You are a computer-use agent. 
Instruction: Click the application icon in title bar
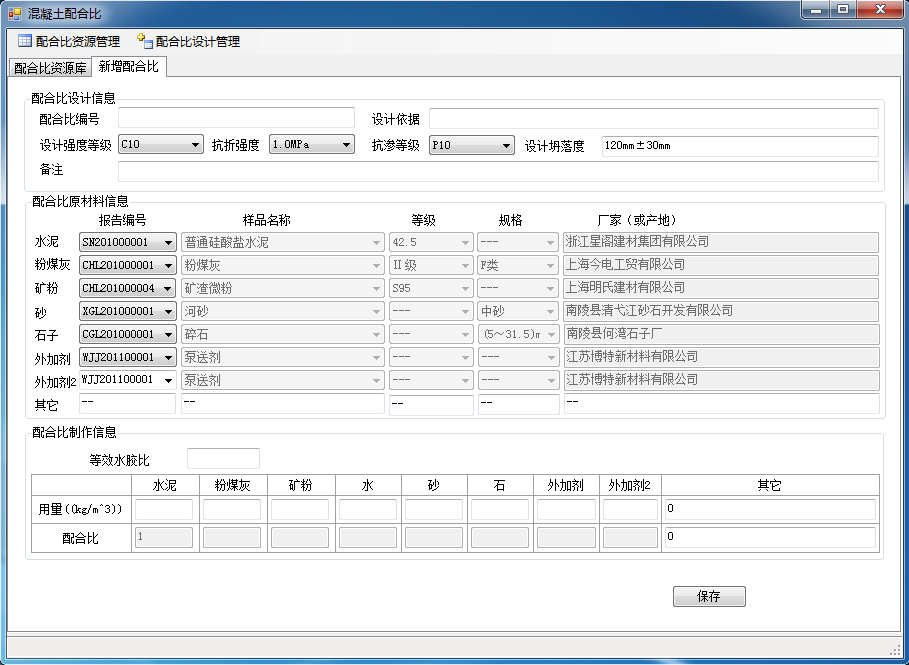[14, 13]
